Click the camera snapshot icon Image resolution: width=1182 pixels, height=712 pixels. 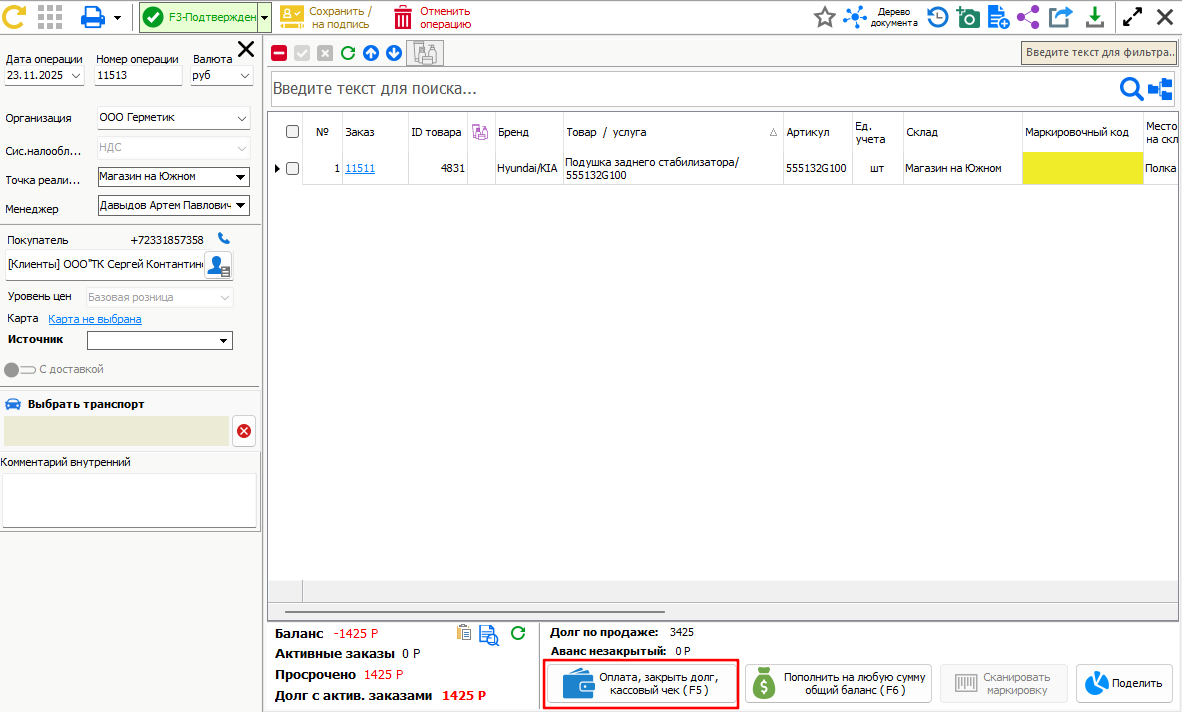967,17
